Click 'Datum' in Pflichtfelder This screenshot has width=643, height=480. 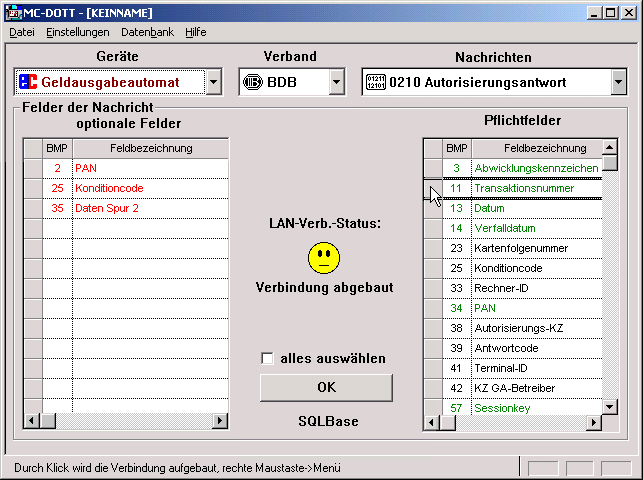tap(489, 209)
